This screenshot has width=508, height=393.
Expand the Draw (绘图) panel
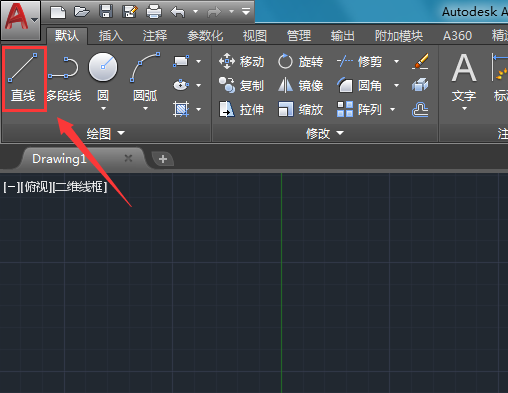106,133
